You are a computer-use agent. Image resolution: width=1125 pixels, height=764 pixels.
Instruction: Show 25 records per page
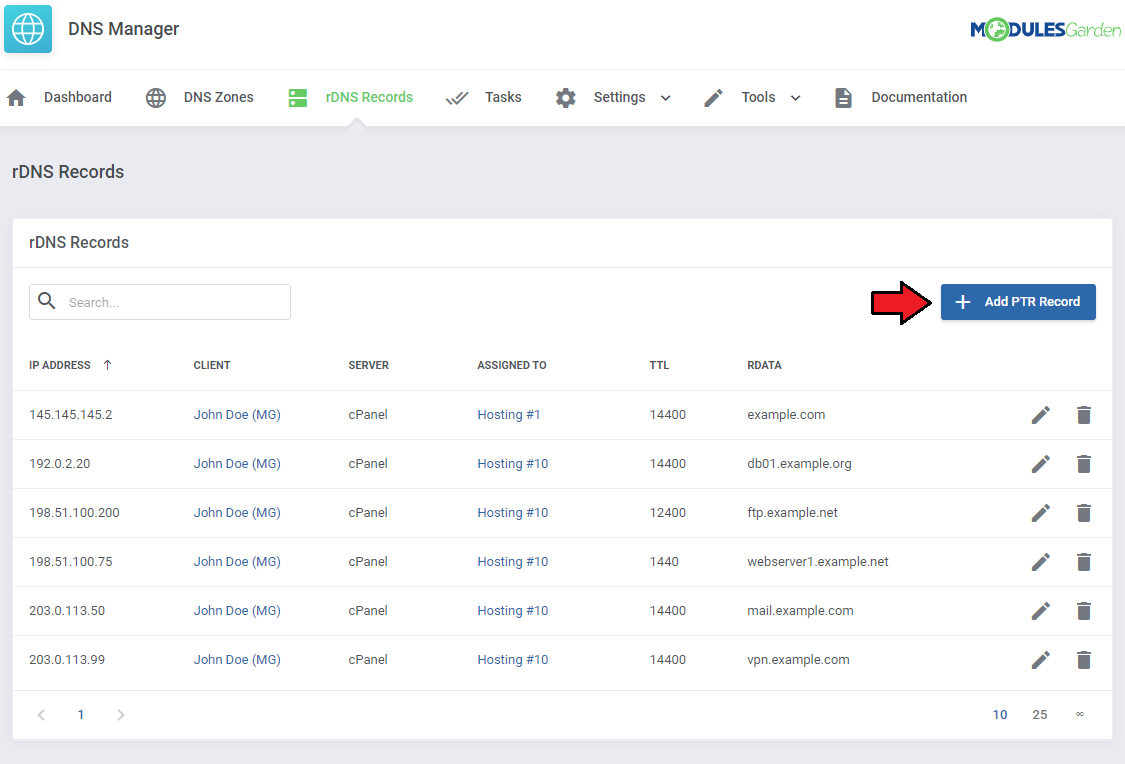(x=1040, y=715)
